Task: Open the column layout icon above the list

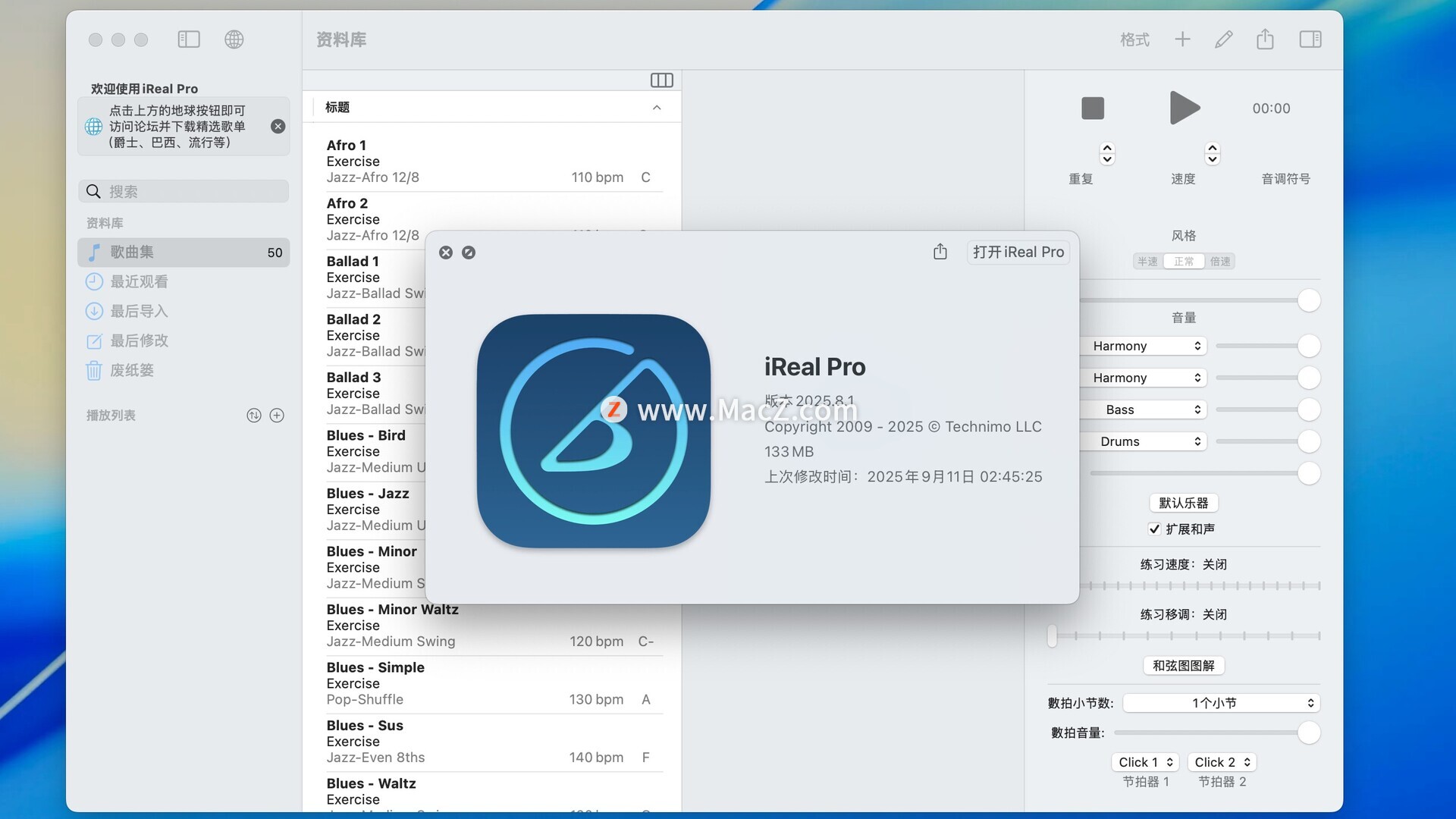Action: [662, 80]
